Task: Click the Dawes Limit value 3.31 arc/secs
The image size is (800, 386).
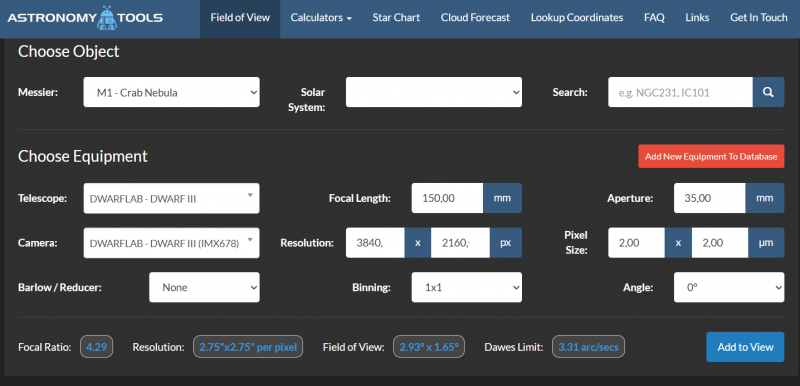Action: pyautogui.click(x=588, y=347)
